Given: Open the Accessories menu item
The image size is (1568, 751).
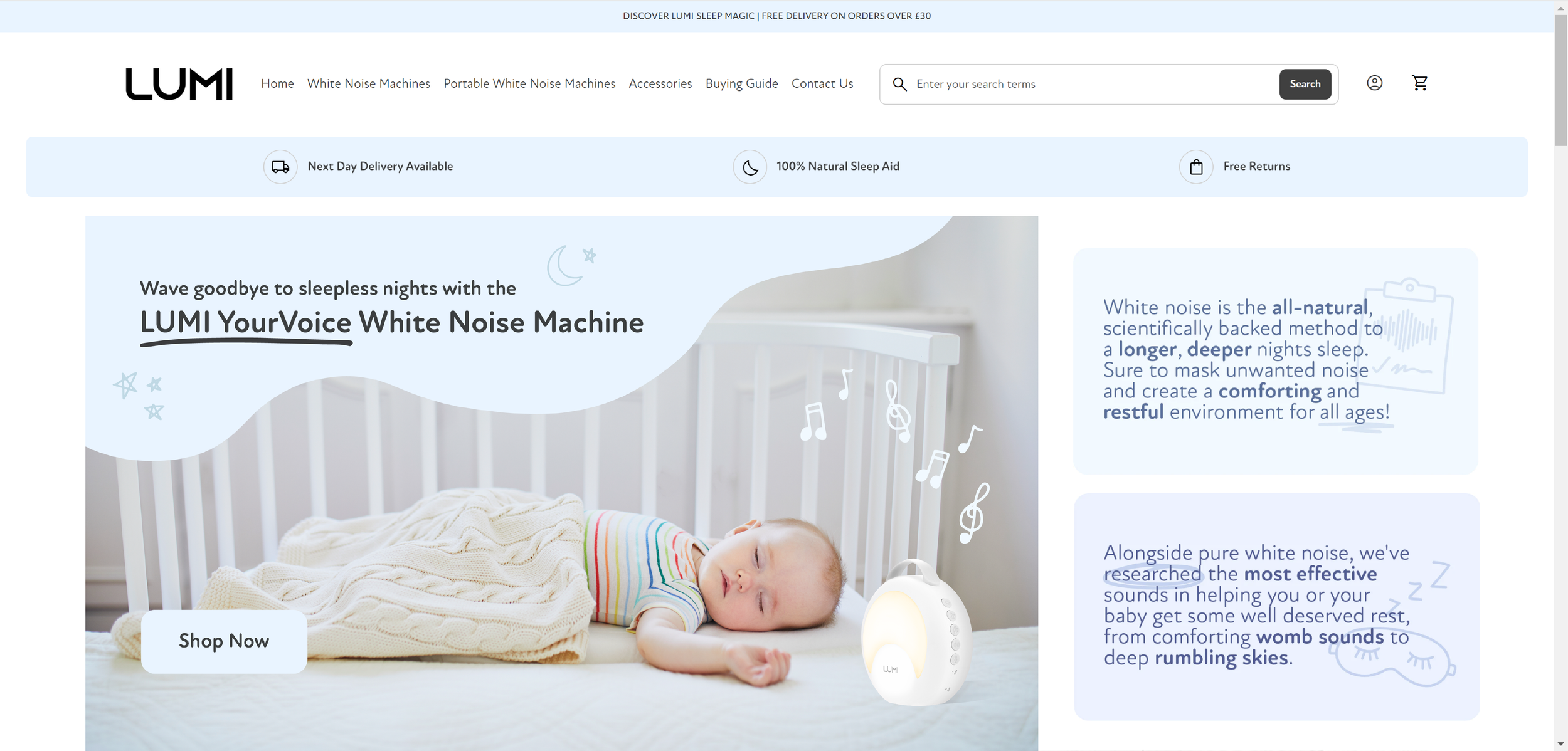Looking at the screenshot, I should (660, 83).
